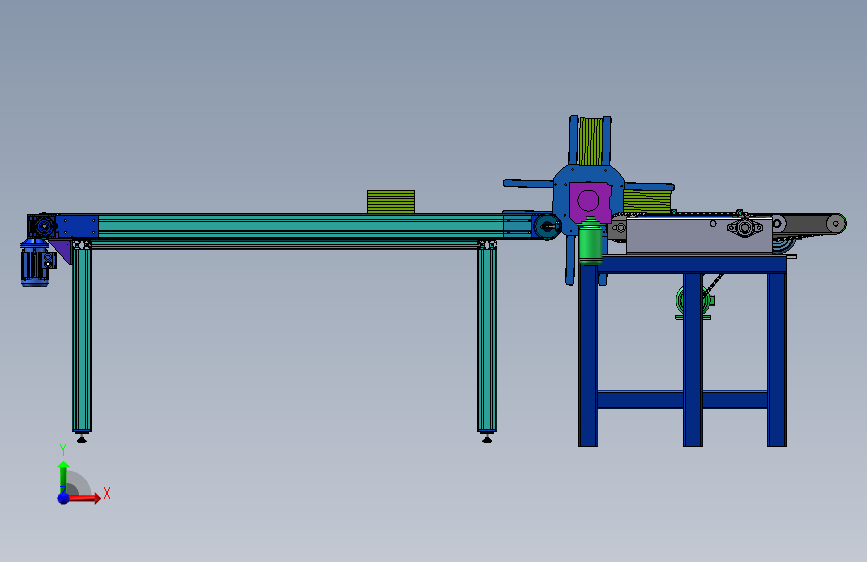
Task: Click the blue origin sphere of the triad
Action: coord(64,498)
